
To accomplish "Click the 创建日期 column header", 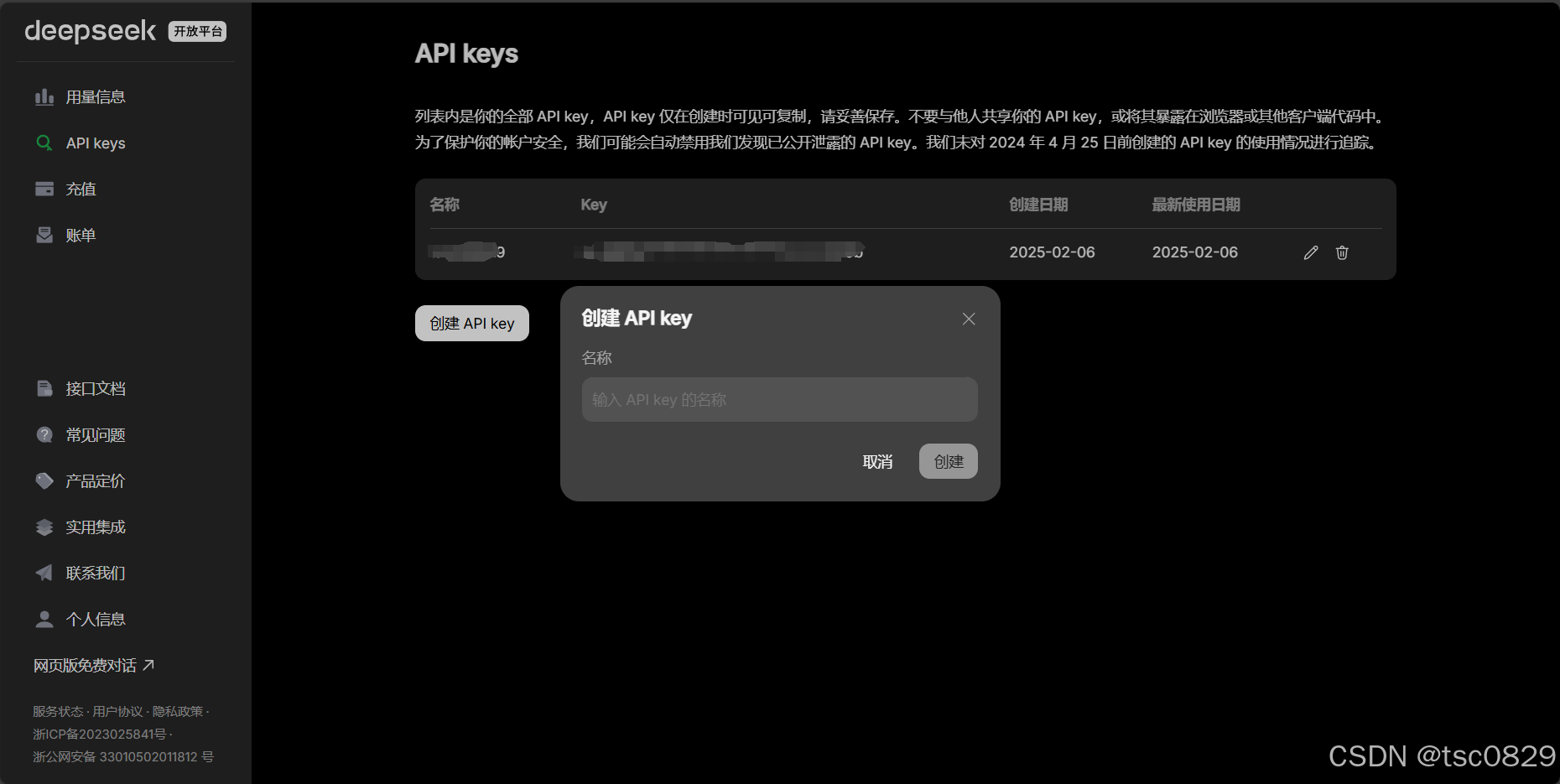I will tap(1038, 205).
